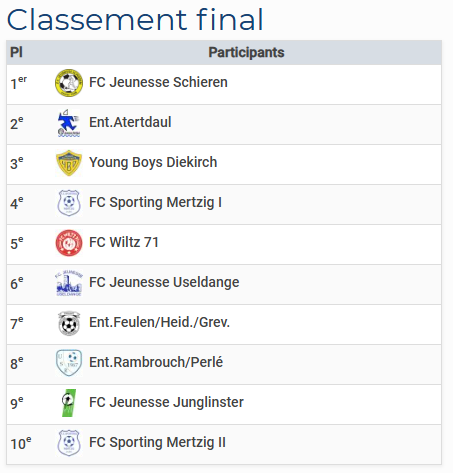Click the Young Boys Diekirch shield logo
The height and width of the screenshot is (473, 453).
click(x=69, y=163)
